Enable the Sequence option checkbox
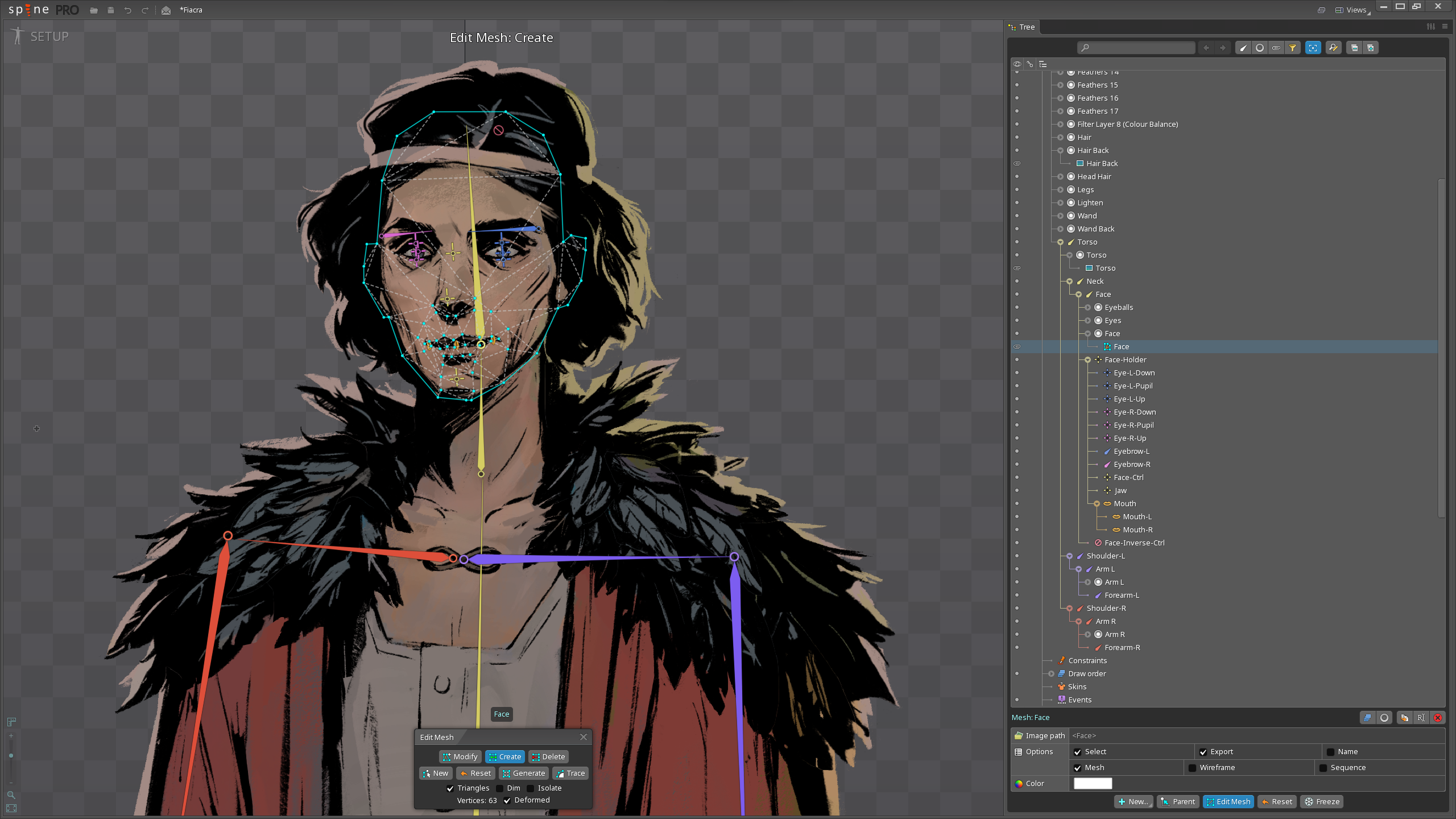Image resolution: width=1456 pixels, height=819 pixels. coord(1323,768)
